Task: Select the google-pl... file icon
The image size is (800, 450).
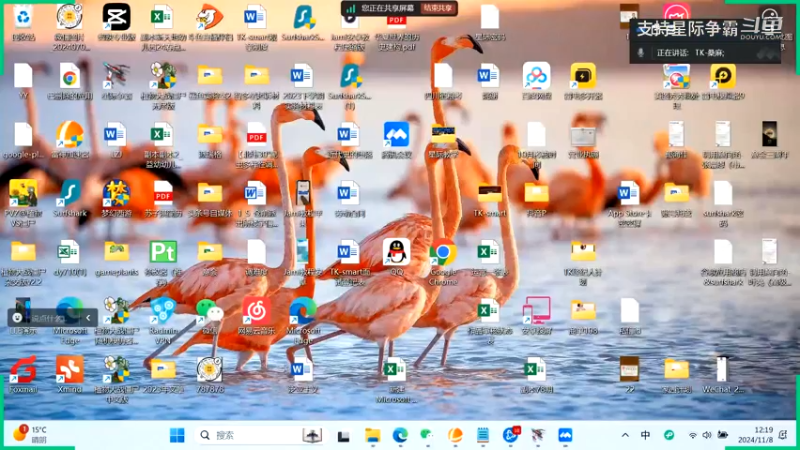Action: coord(23,135)
